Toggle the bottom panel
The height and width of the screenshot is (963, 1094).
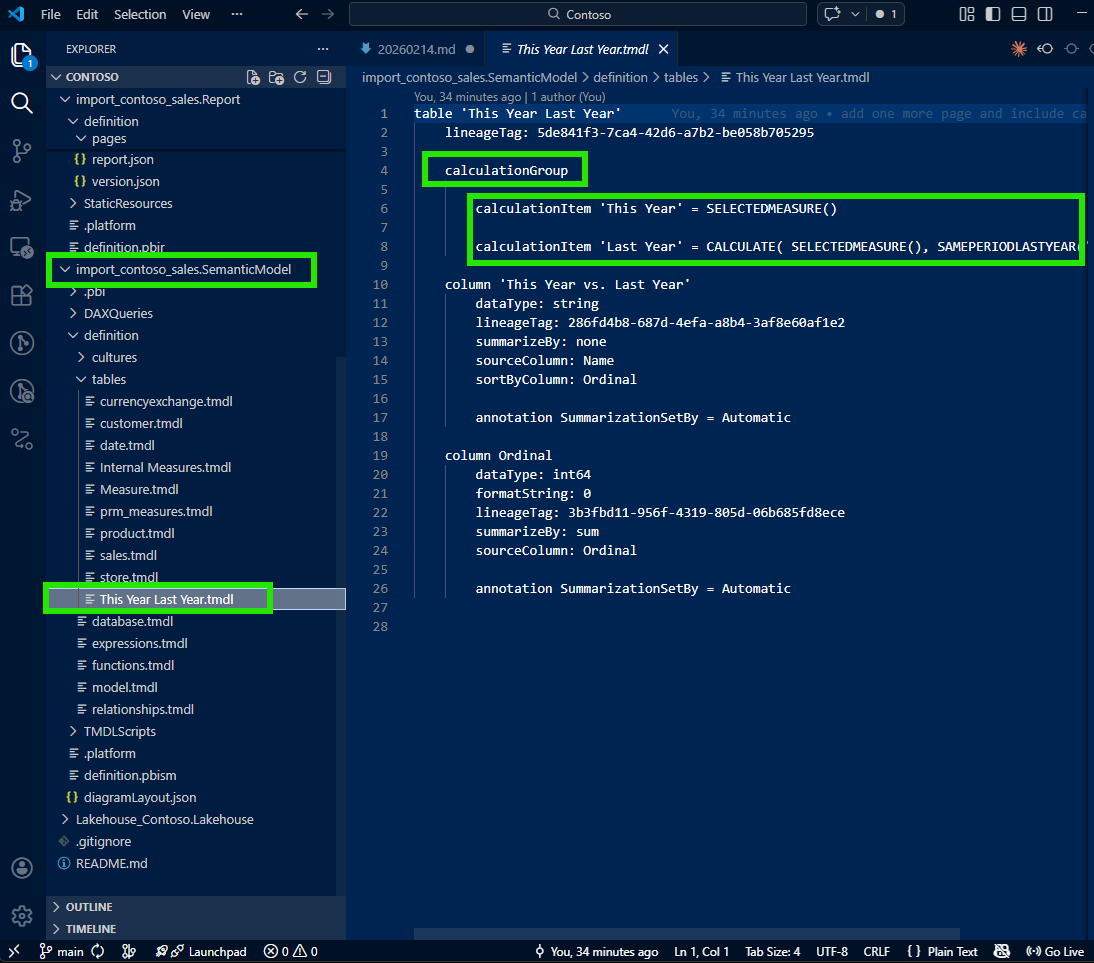1019,14
